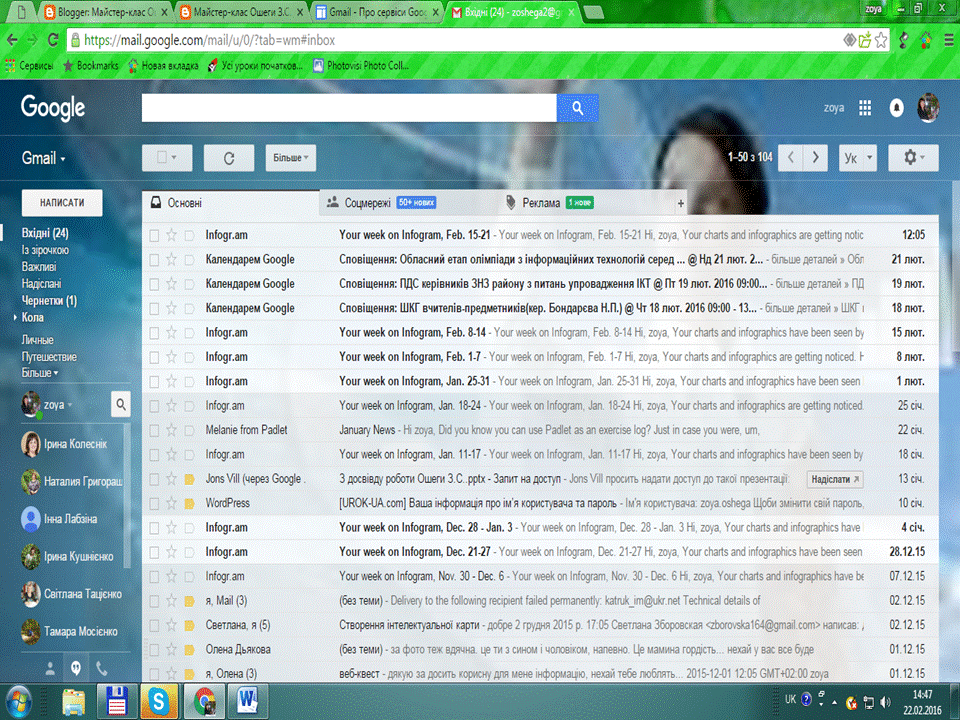This screenshot has height=720, width=960.
Task: Go back in browser
Action: pos(12,40)
